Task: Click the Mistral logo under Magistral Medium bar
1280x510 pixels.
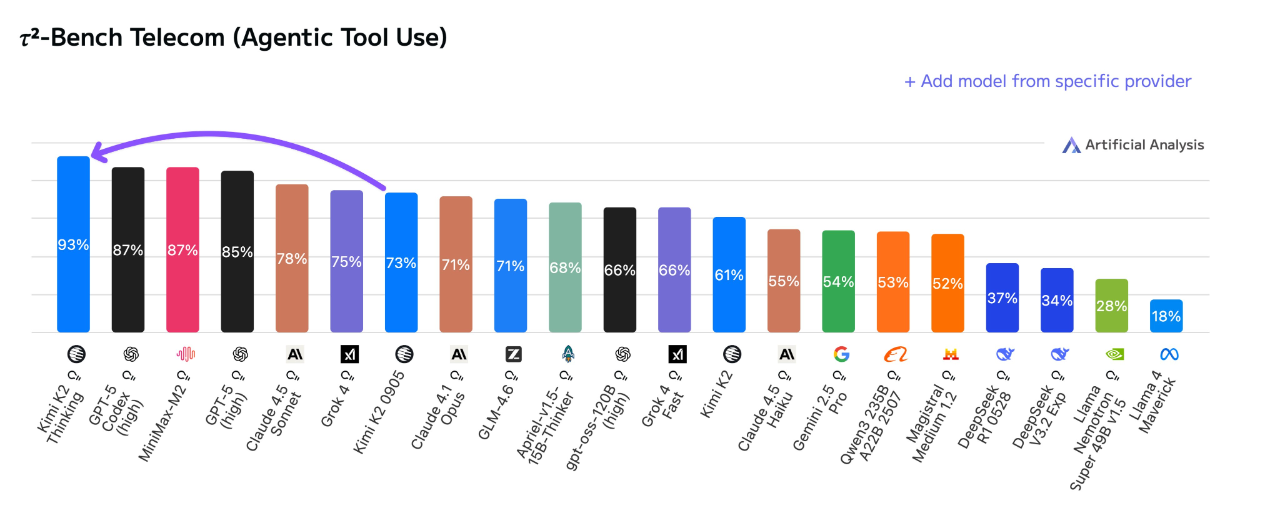Action: 950,354
